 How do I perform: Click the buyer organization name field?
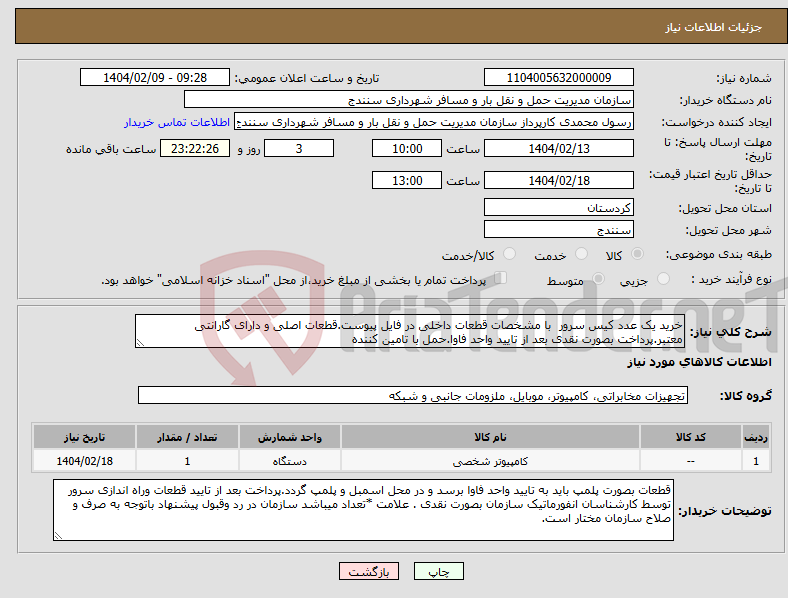pyautogui.click(x=409, y=99)
